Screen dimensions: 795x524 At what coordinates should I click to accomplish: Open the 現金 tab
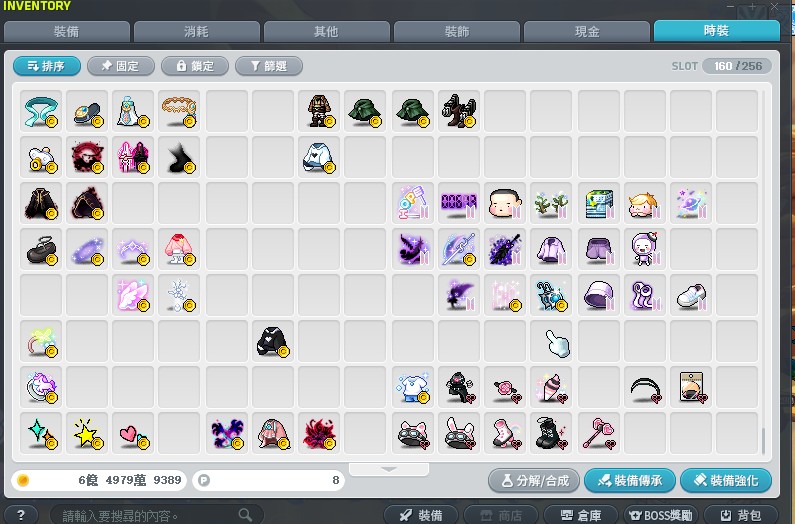click(586, 31)
